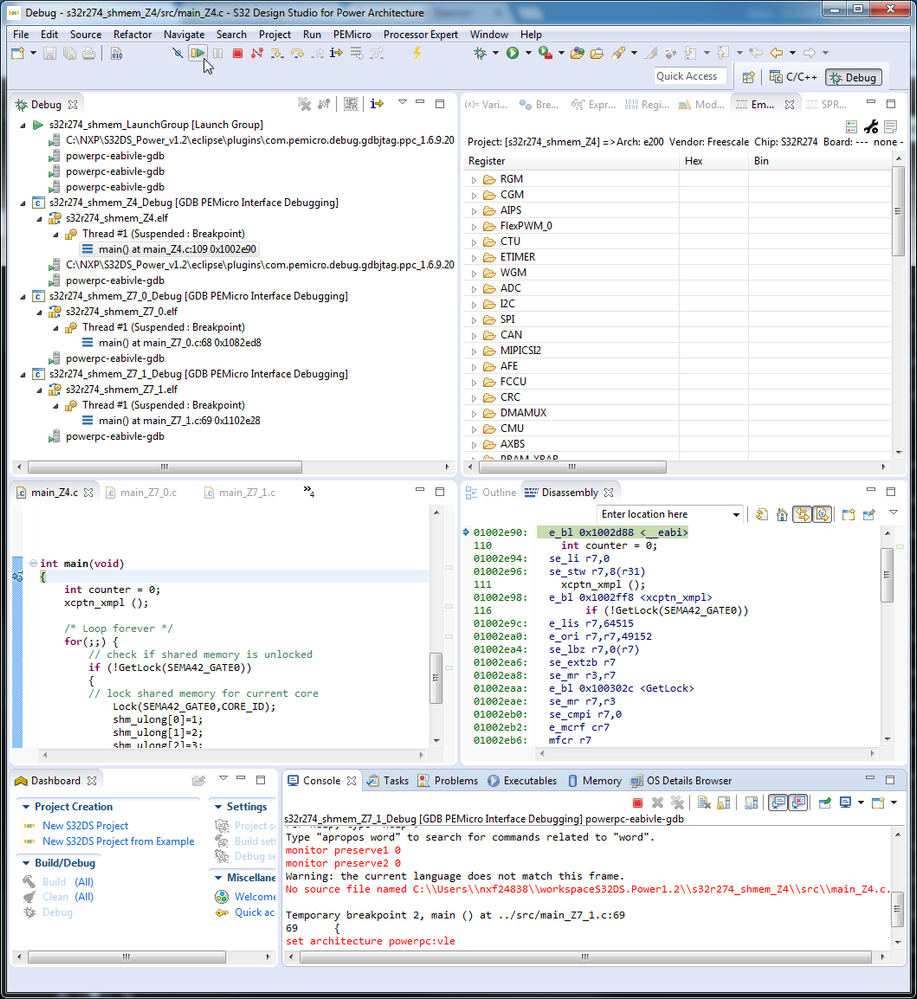
Task: Expand the FlexPWM_0 register folder
Action: point(473,226)
